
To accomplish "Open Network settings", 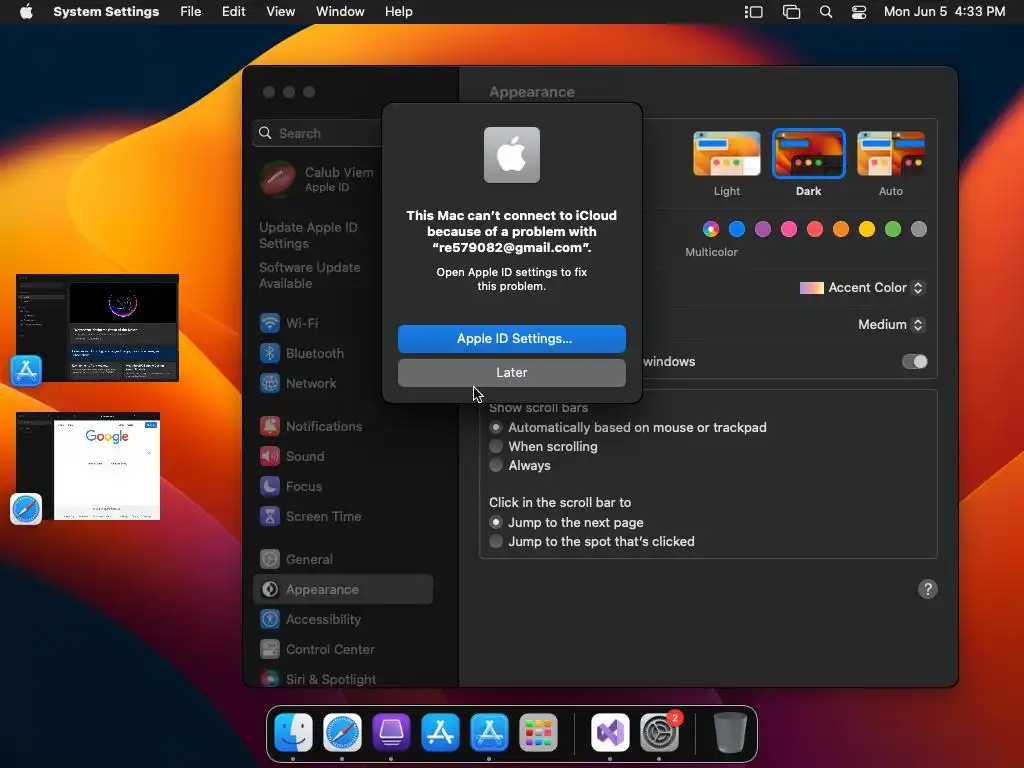I will coord(298,383).
